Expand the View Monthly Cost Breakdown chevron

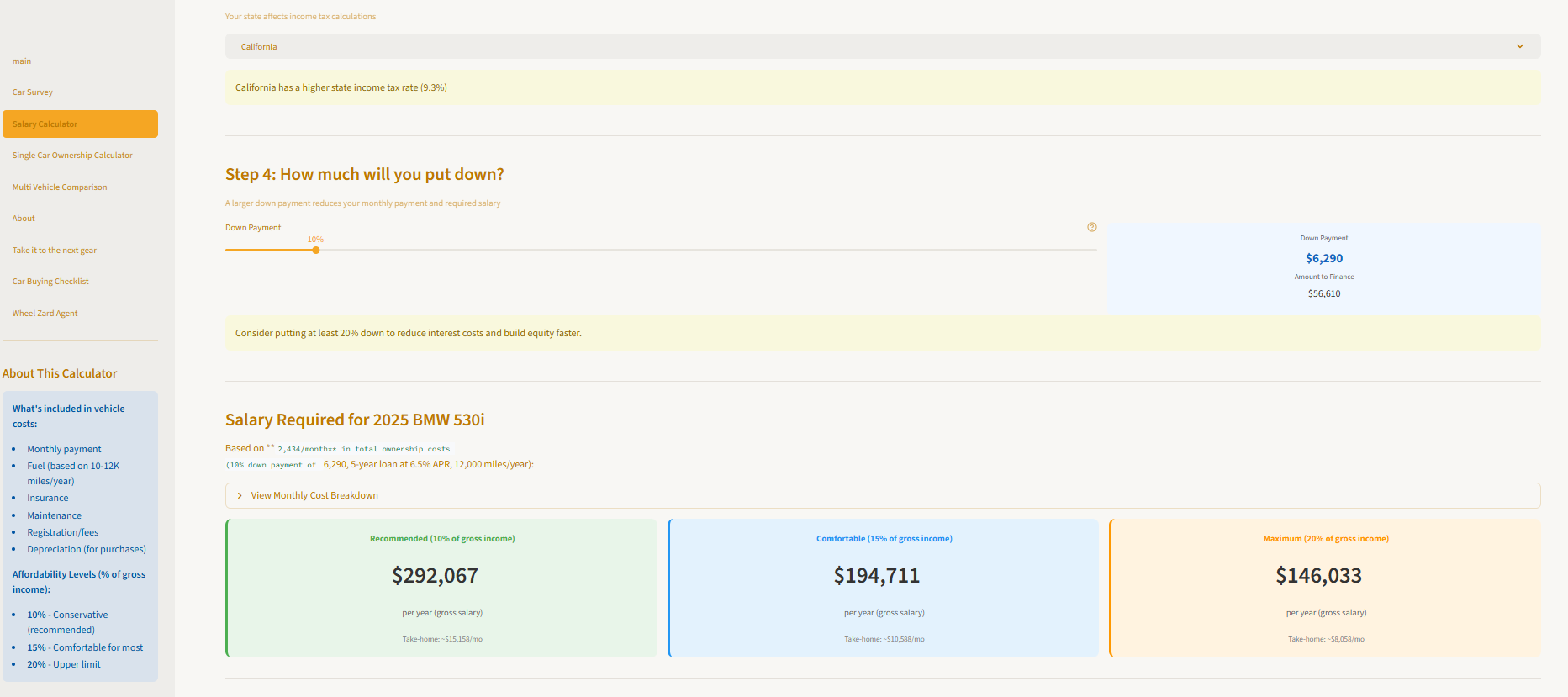(240, 495)
